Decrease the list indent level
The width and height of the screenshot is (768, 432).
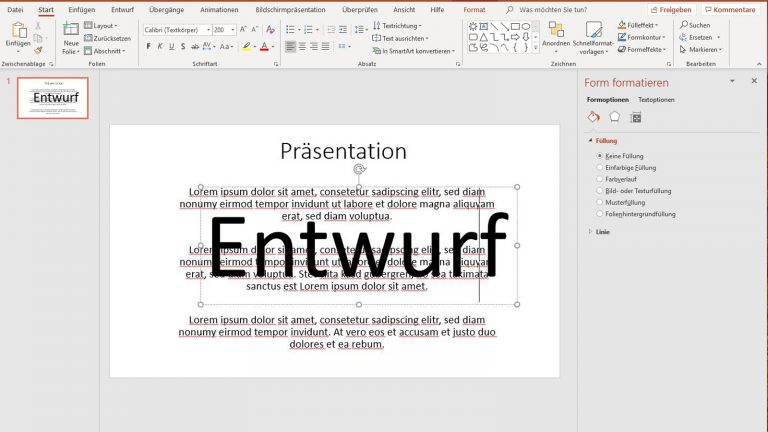coord(331,30)
